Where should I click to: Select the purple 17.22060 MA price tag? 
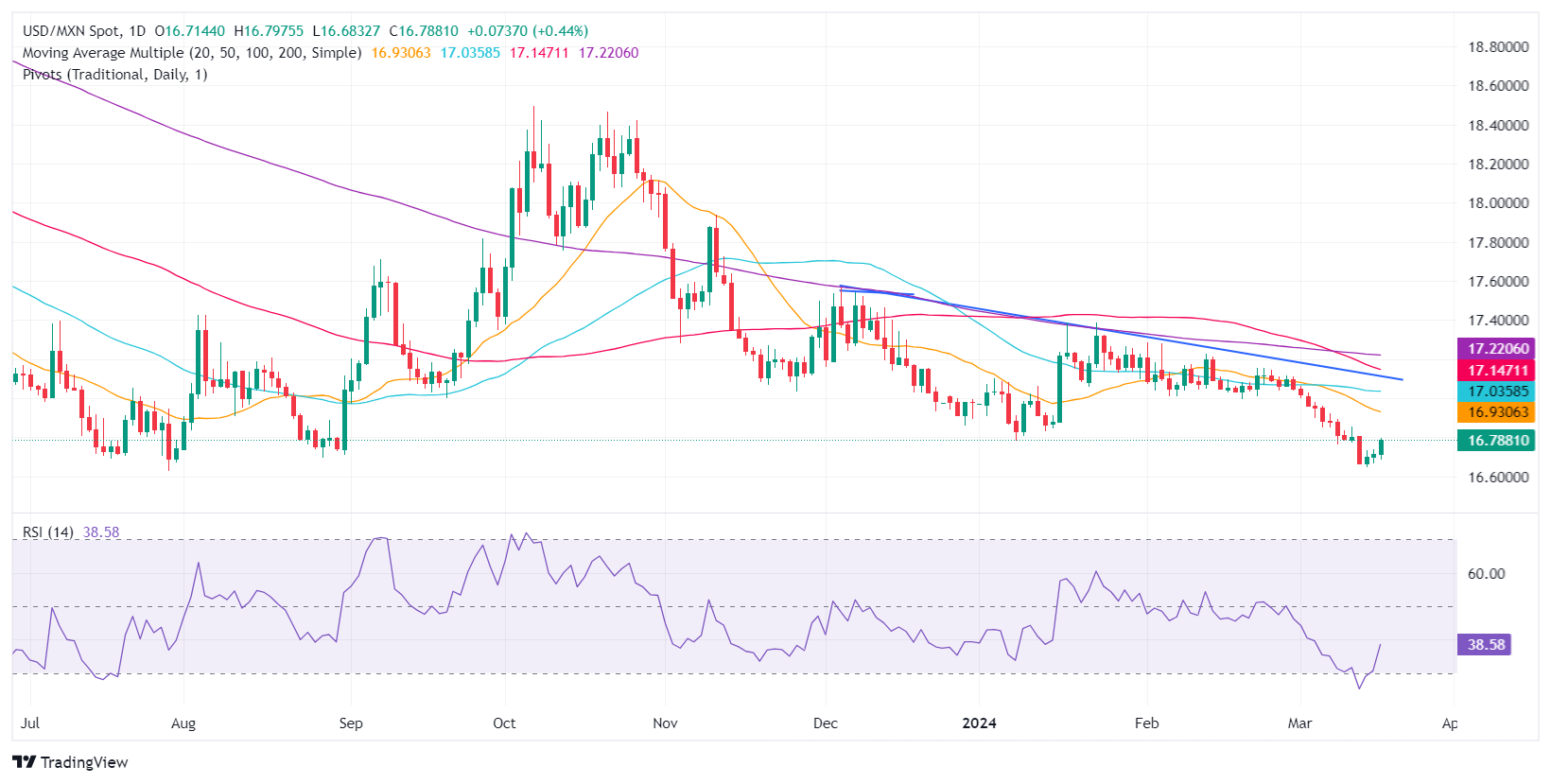1496,349
